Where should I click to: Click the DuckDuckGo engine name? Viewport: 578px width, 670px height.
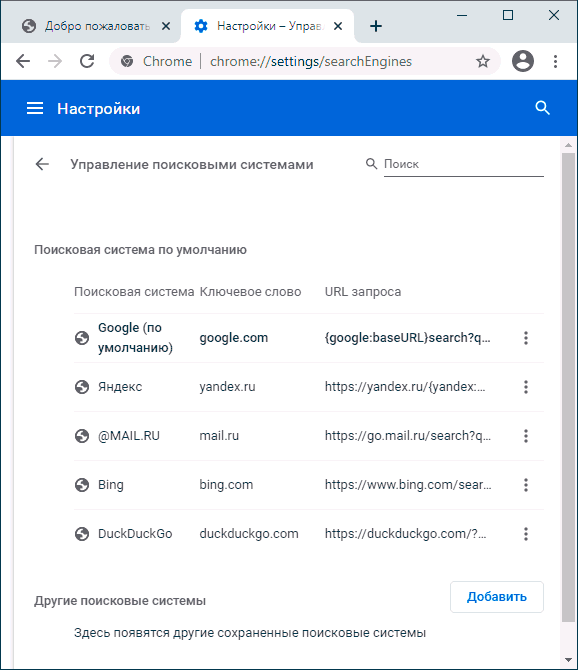[135, 534]
